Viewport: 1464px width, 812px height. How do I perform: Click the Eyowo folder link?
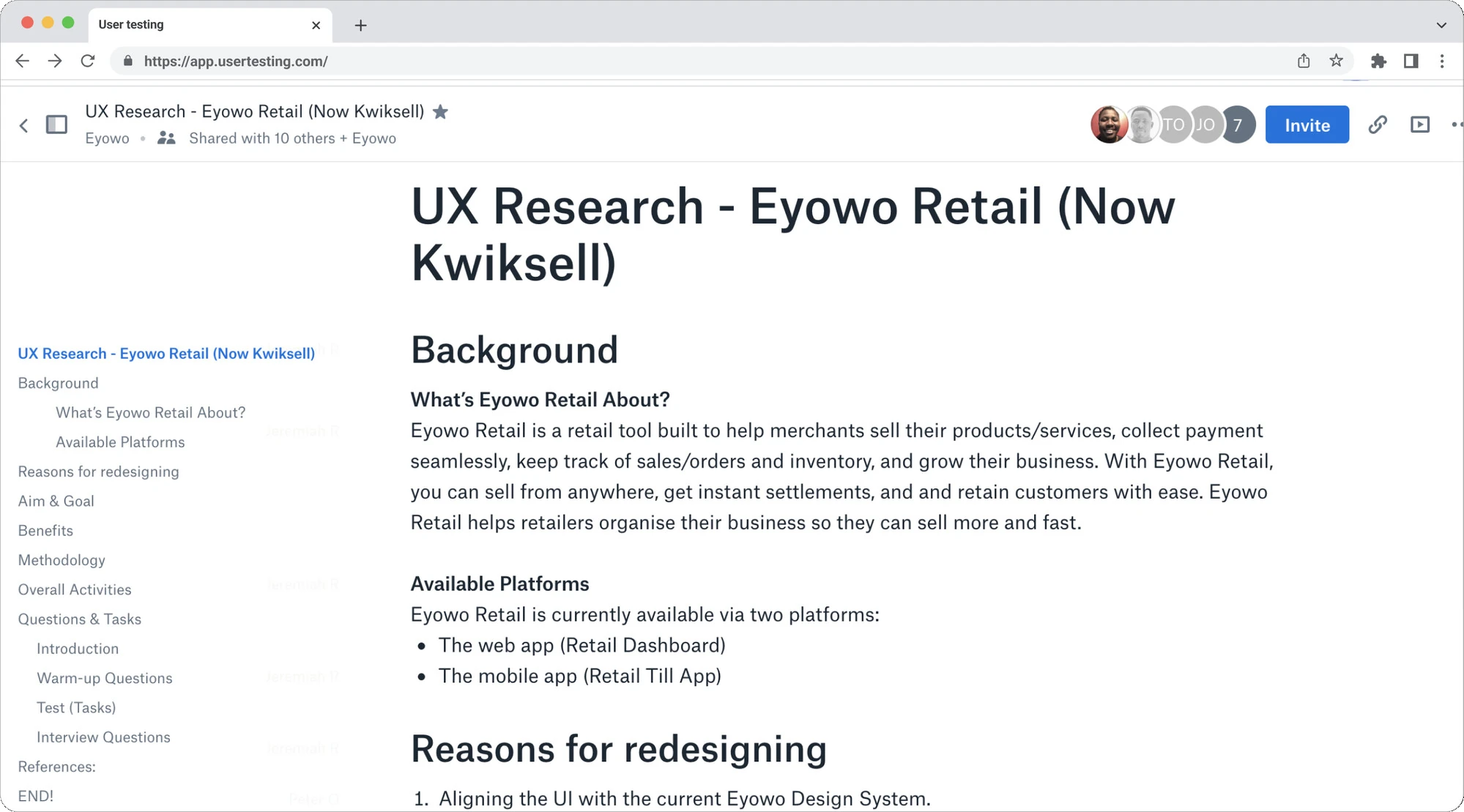[107, 138]
